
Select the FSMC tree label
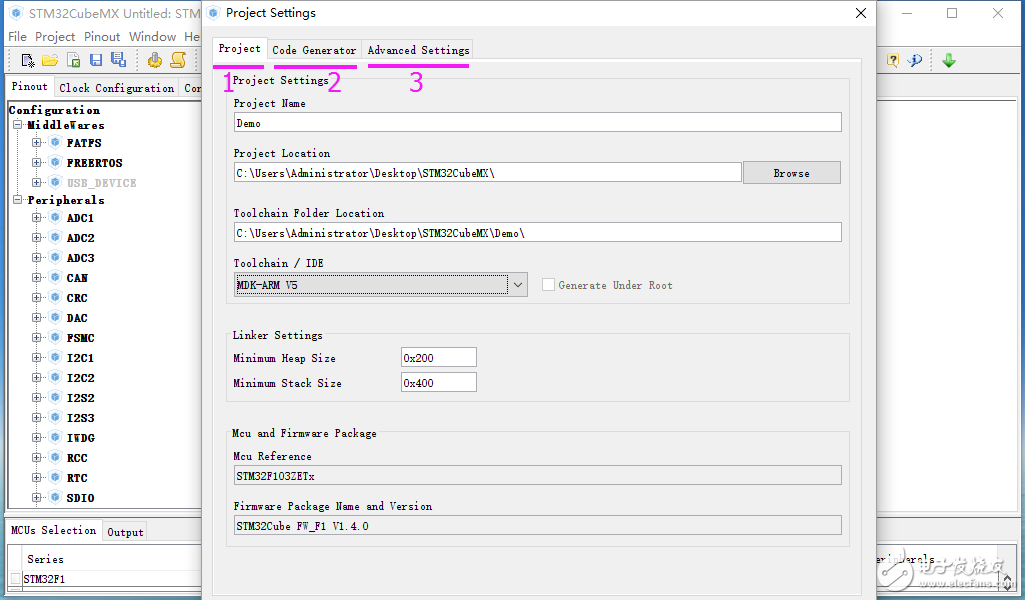(80, 338)
